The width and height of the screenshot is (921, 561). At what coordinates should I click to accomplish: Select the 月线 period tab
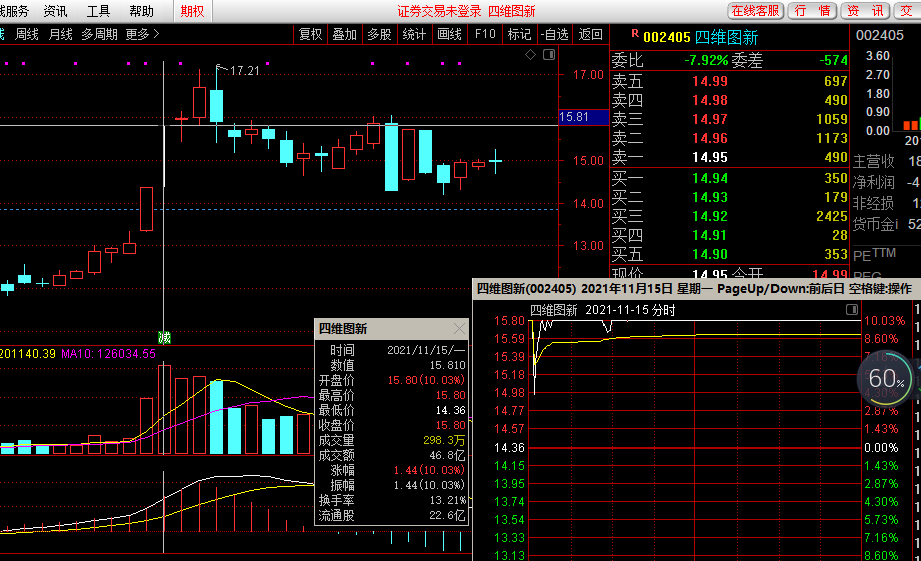coord(60,35)
